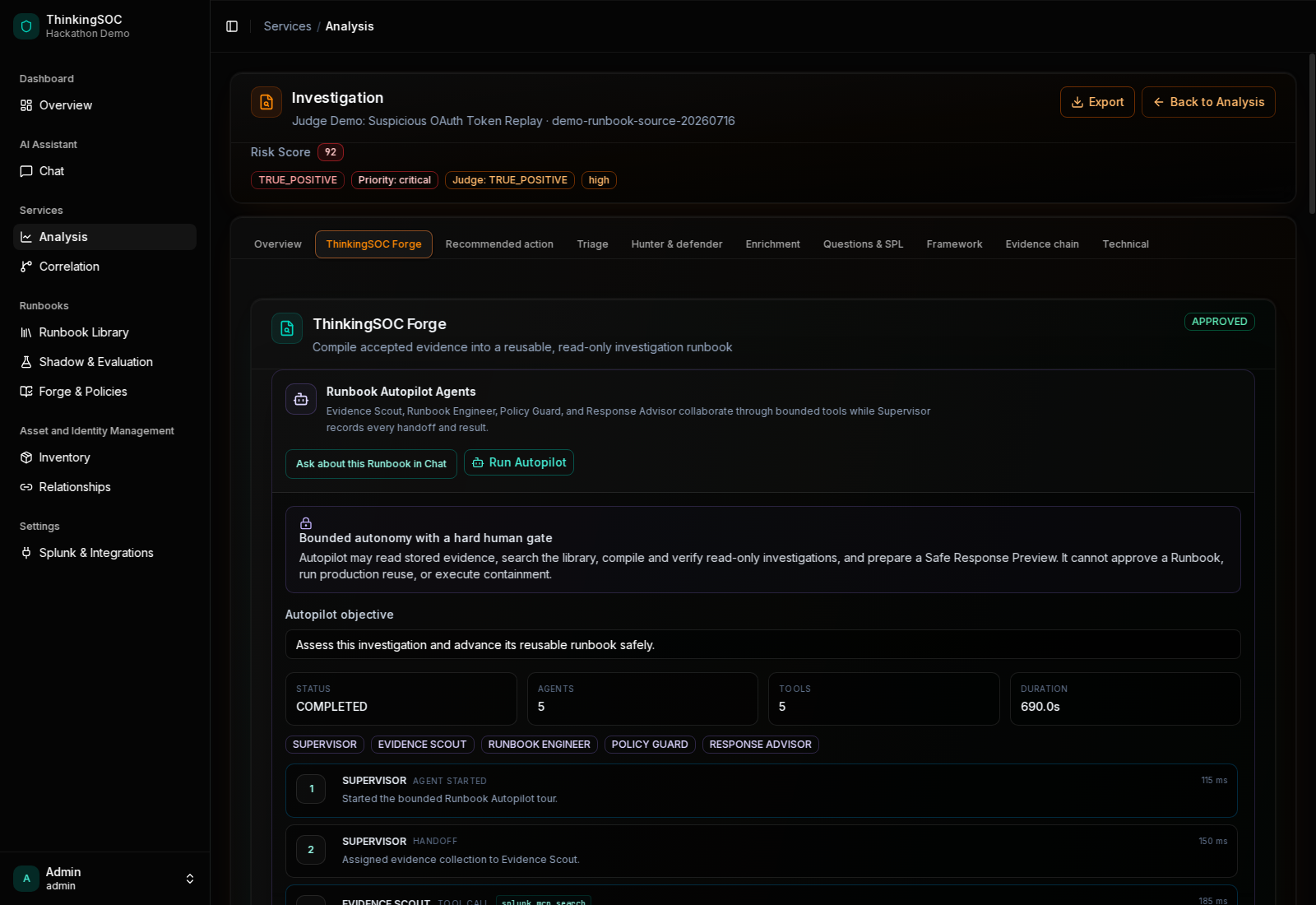Open the Technical tab

point(1125,244)
